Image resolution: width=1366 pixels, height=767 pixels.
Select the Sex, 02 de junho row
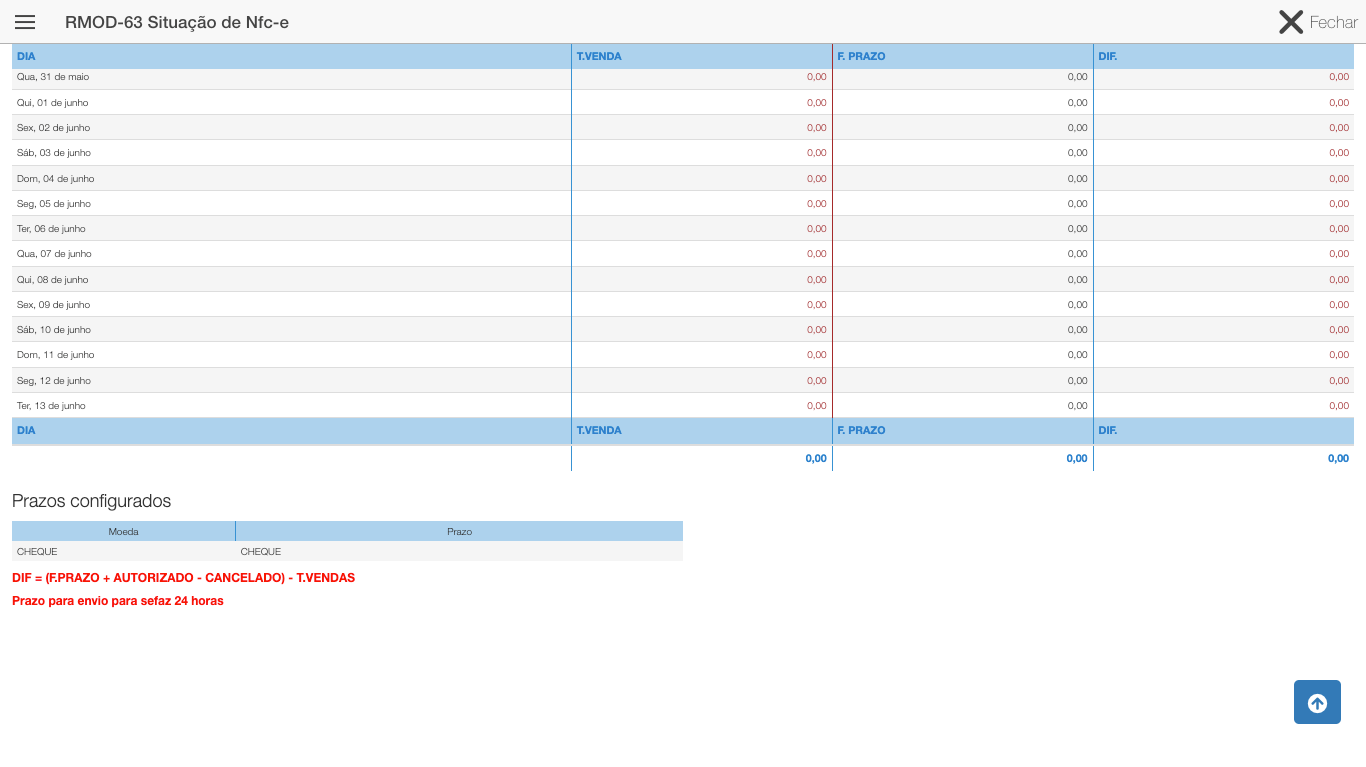coord(53,128)
